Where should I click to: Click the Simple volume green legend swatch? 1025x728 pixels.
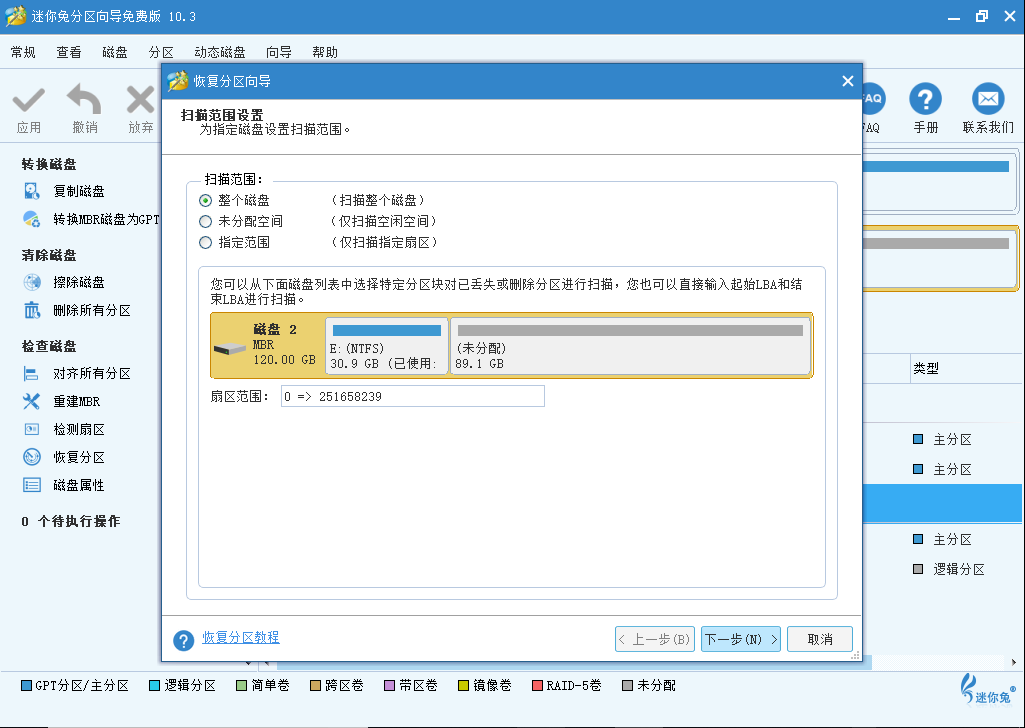[241, 686]
